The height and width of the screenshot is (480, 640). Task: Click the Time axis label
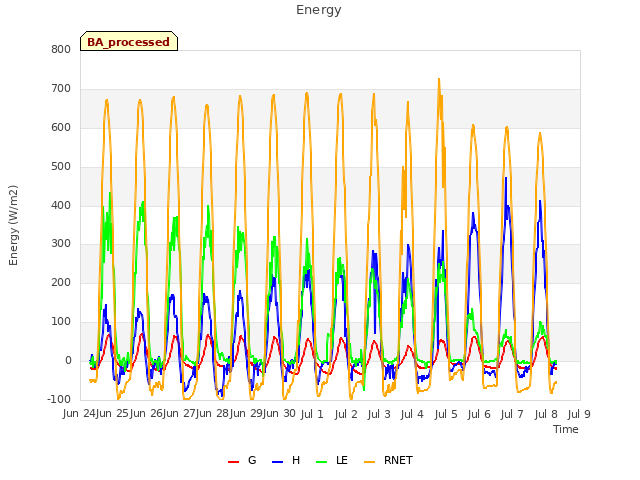566,429
